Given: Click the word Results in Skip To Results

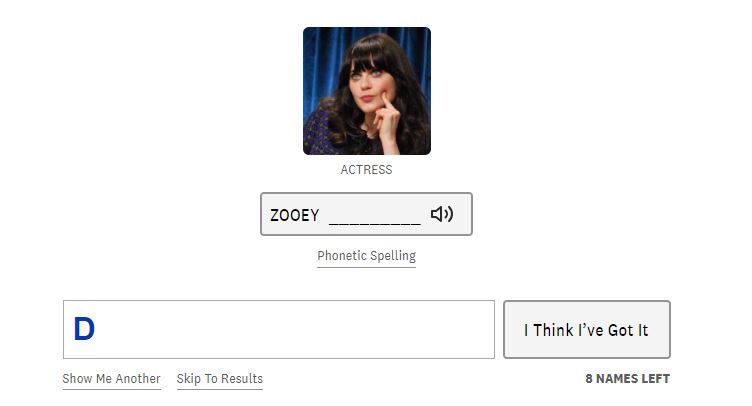Looking at the screenshot, I should point(242,378).
